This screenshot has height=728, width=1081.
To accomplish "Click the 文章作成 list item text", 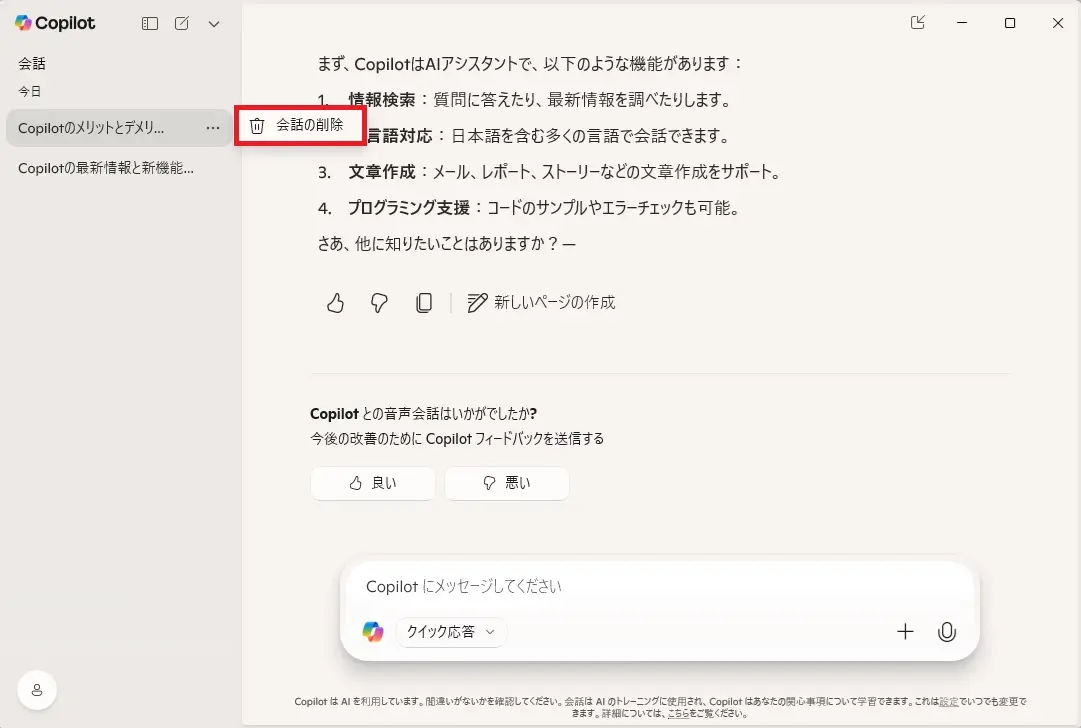I will 382,172.
